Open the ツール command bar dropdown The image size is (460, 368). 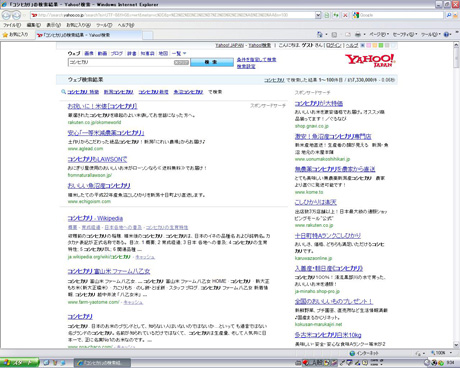coord(431,34)
